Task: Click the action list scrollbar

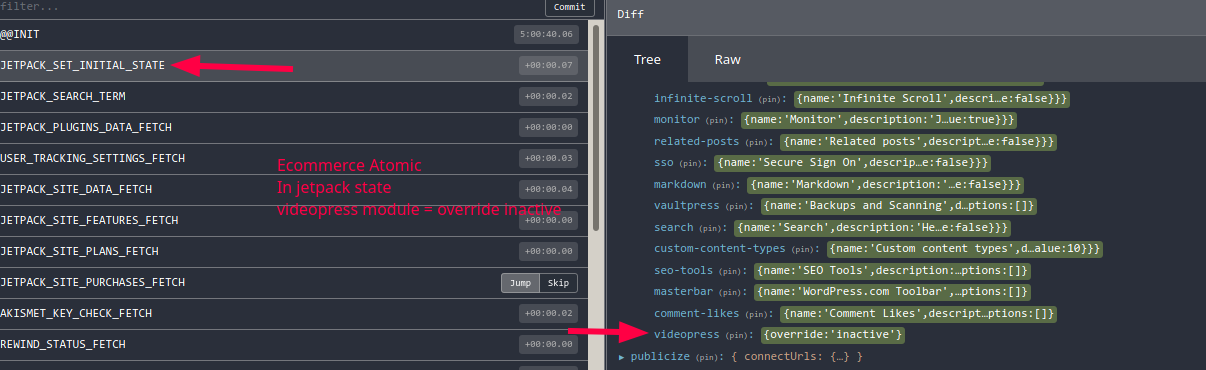Action: [x=596, y=128]
